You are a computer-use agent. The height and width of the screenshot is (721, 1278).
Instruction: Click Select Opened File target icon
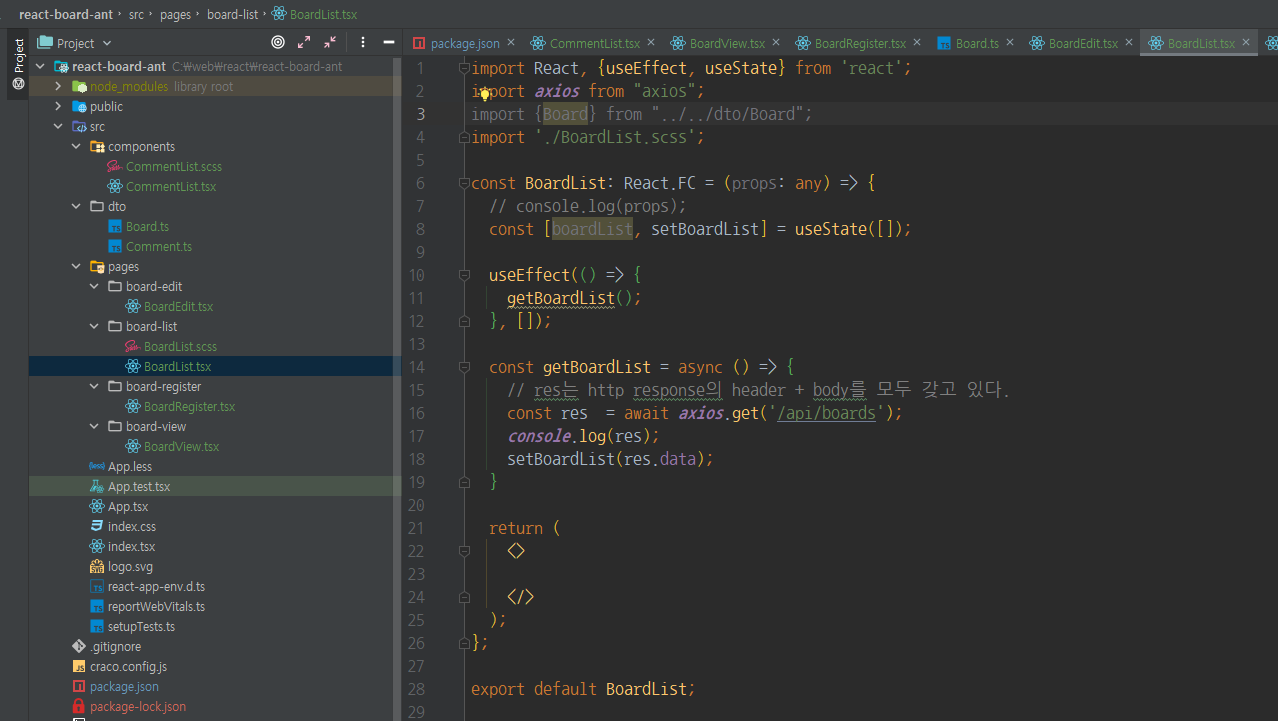pos(278,42)
